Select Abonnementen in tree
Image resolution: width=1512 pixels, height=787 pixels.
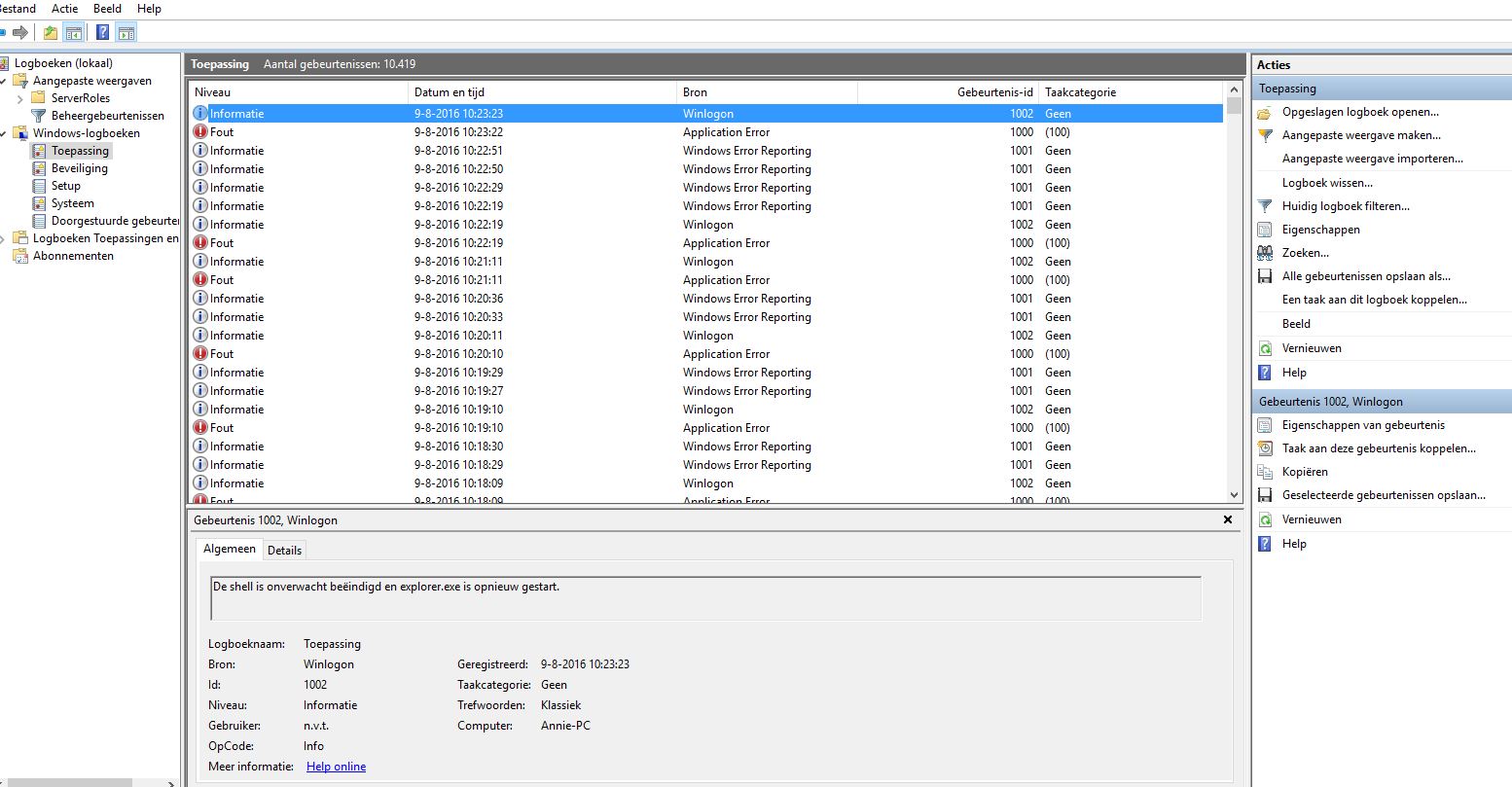pyautogui.click(x=73, y=256)
